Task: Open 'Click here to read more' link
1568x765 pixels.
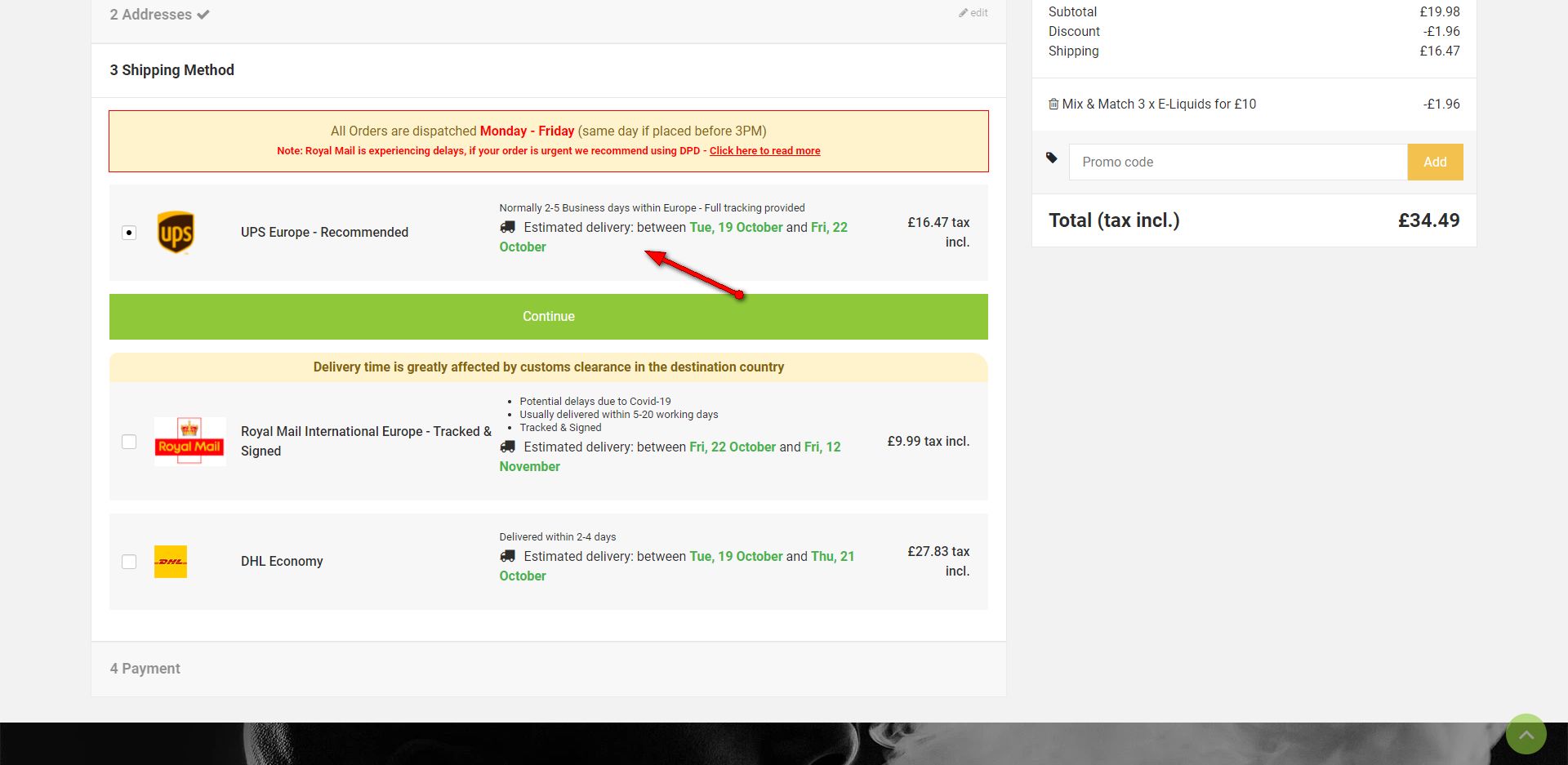Action: tap(765, 151)
